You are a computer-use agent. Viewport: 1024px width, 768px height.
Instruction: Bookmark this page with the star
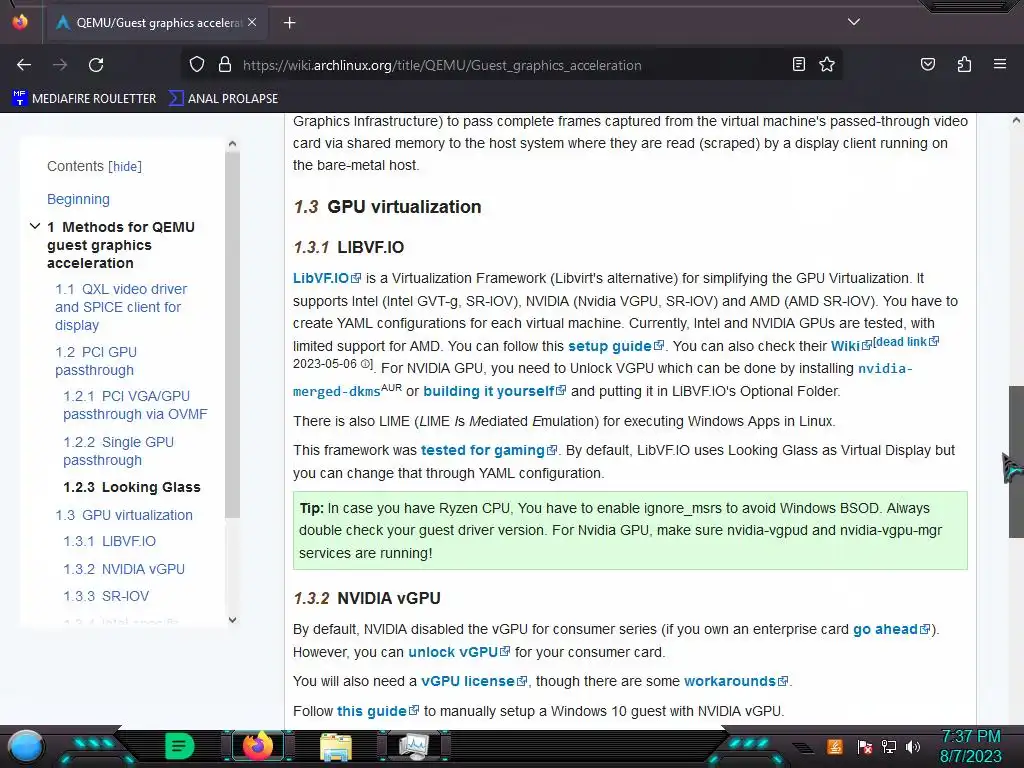click(827, 64)
